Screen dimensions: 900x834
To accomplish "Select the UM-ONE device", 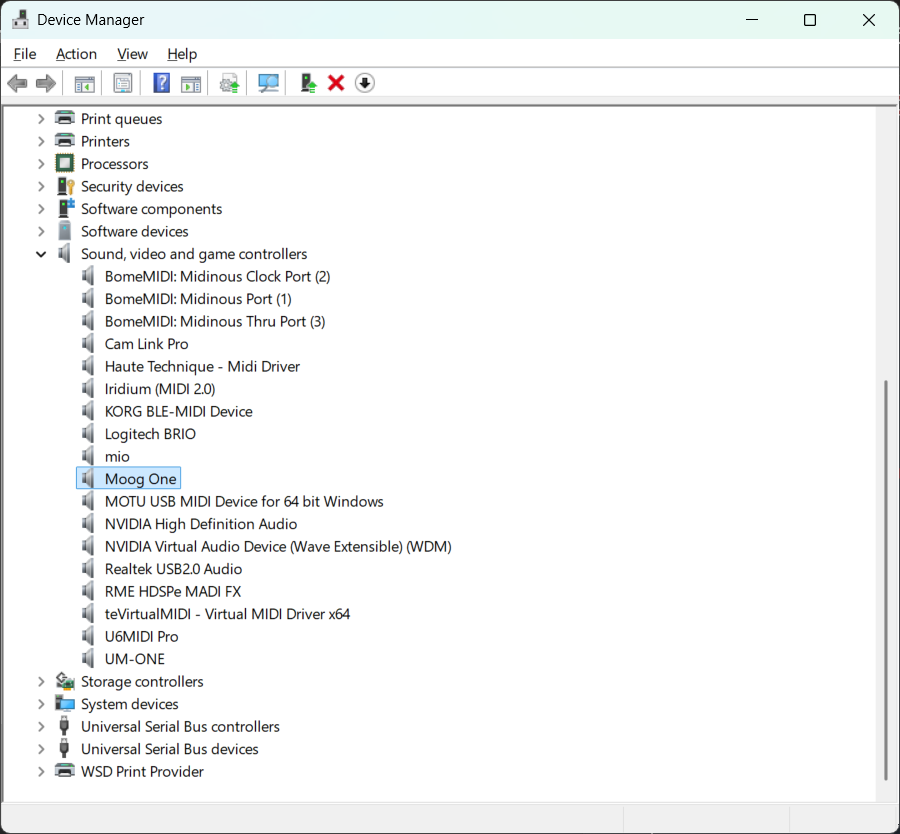I will click(x=135, y=659).
